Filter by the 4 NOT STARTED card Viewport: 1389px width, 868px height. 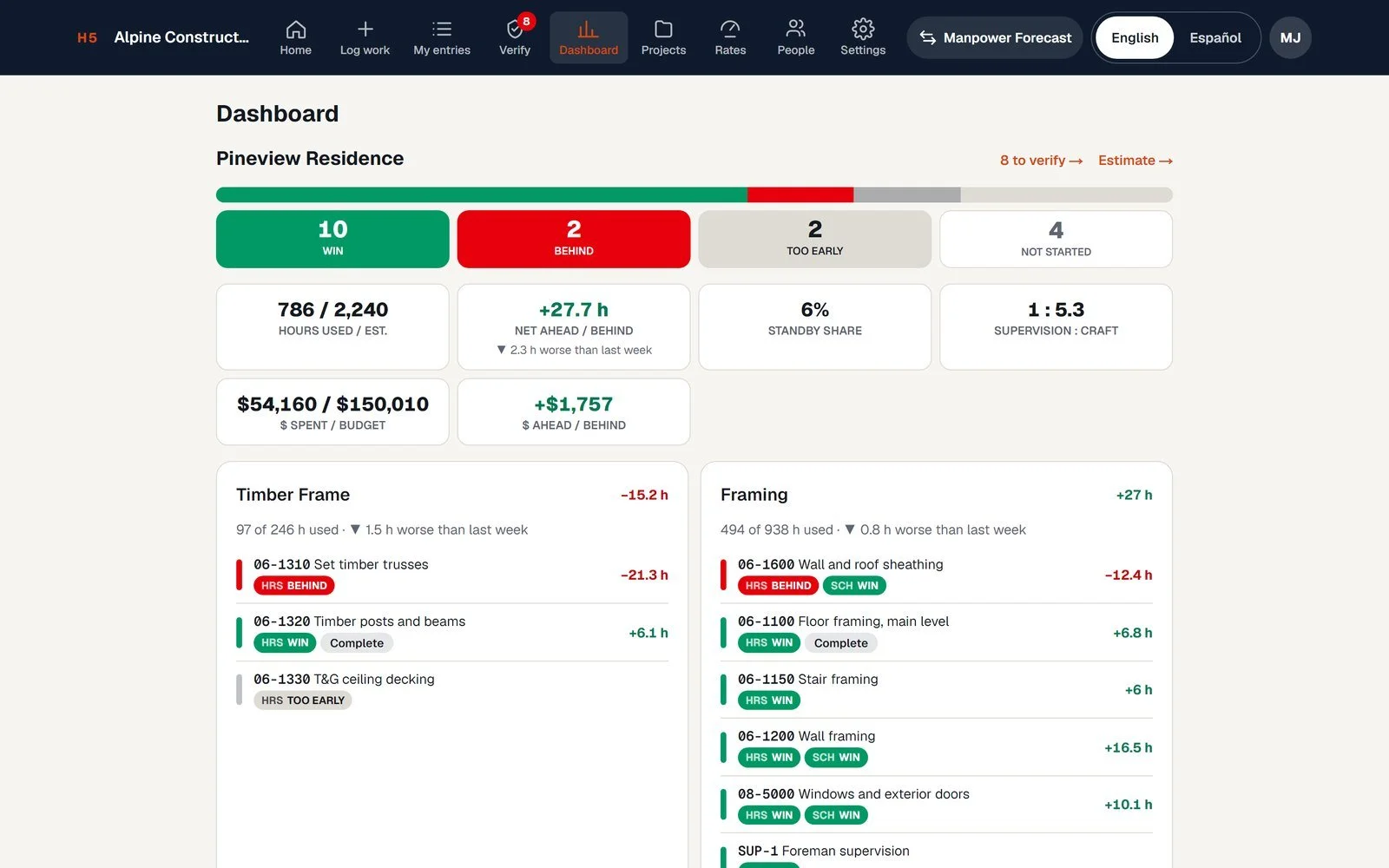coord(1056,239)
